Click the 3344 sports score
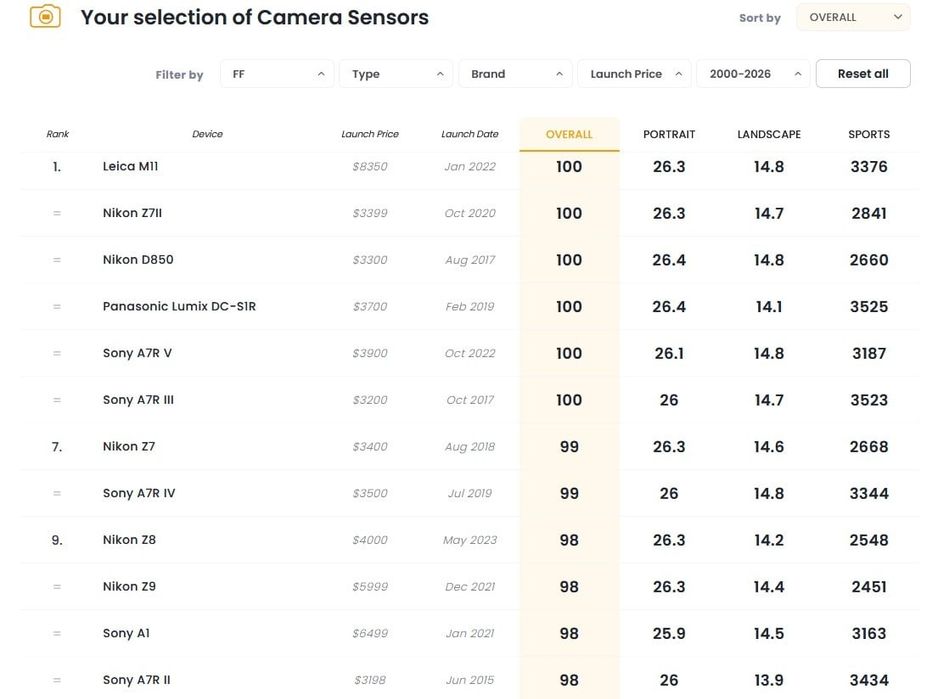The width and height of the screenshot is (938, 699). coord(869,493)
